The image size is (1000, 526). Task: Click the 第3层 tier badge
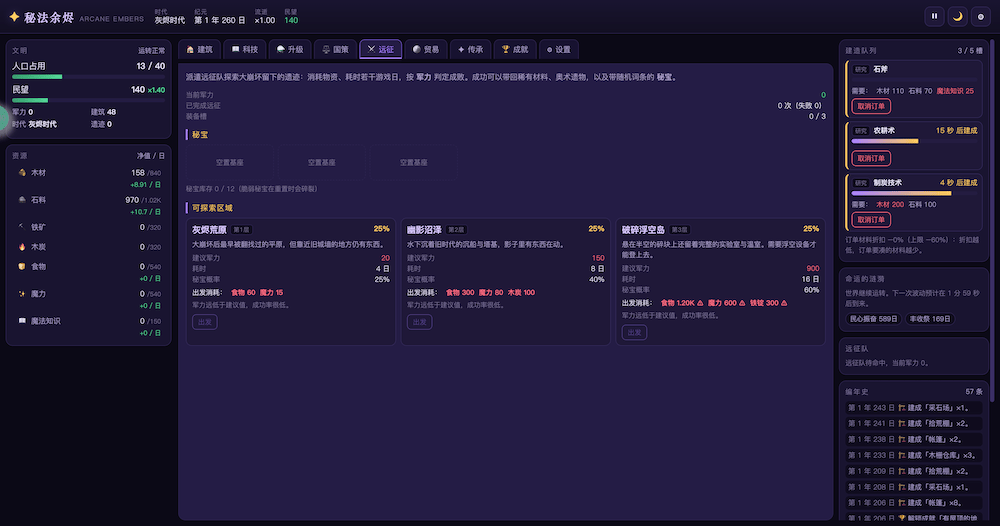click(679, 230)
